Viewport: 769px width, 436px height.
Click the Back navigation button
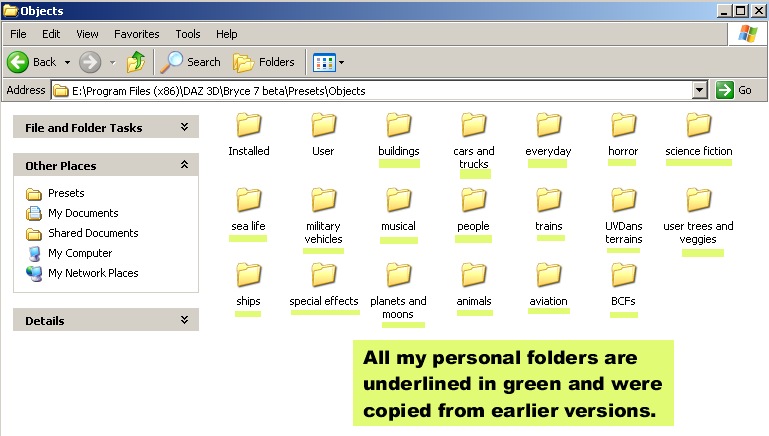tap(32, 62)
